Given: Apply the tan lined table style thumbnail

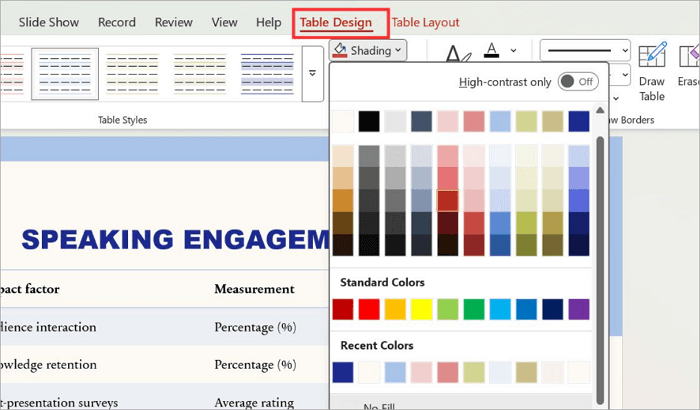Looking at the screenshot, I should (200, 74).
